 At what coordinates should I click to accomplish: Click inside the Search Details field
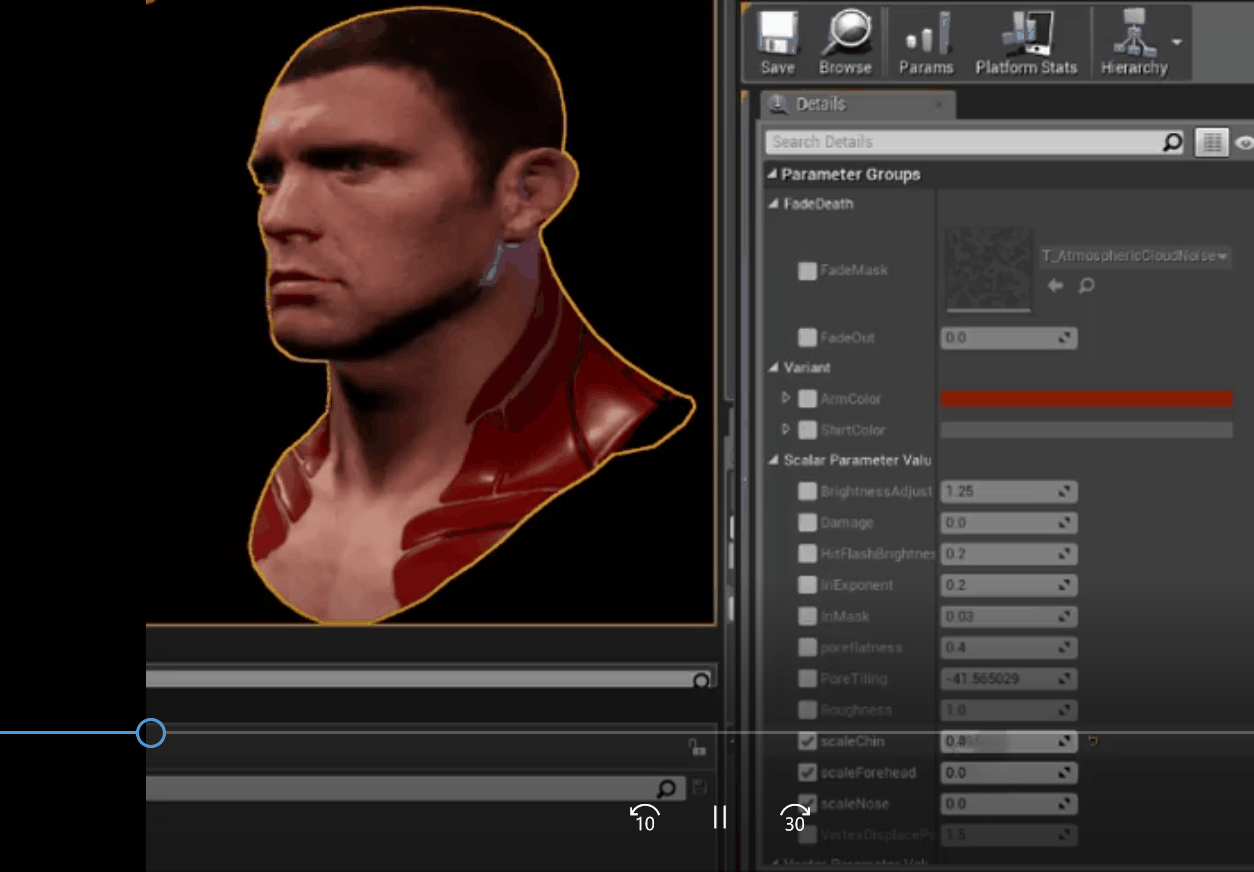964,142
